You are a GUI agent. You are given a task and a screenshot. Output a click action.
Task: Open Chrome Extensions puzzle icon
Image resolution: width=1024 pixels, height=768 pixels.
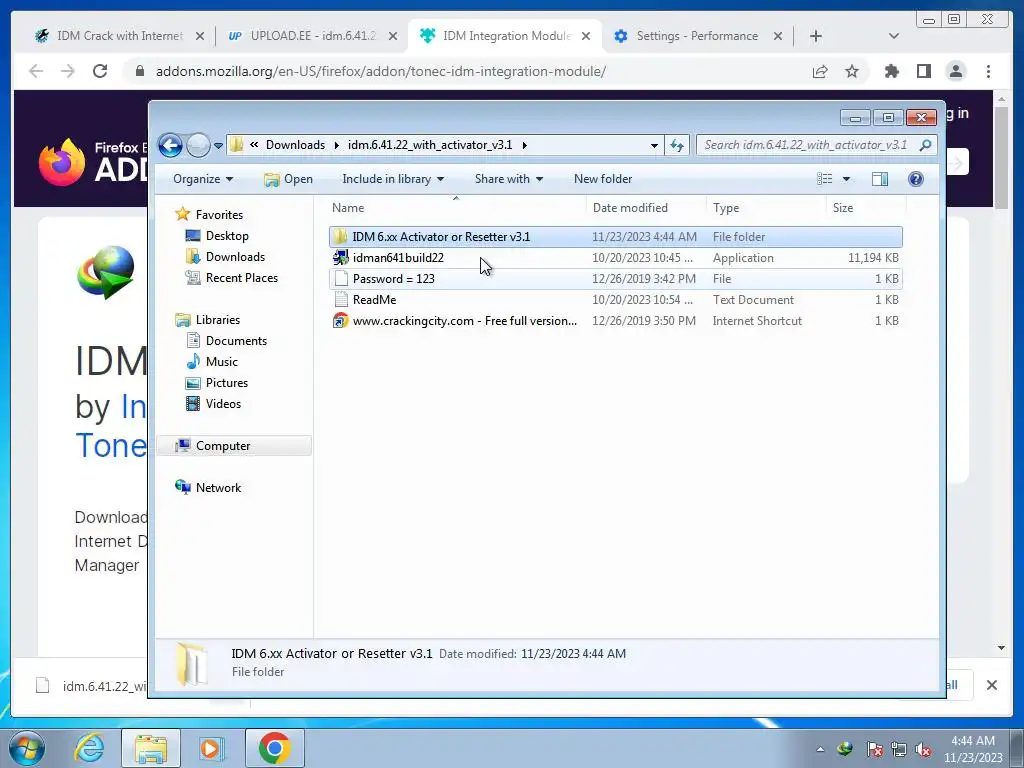coord(891,71)
